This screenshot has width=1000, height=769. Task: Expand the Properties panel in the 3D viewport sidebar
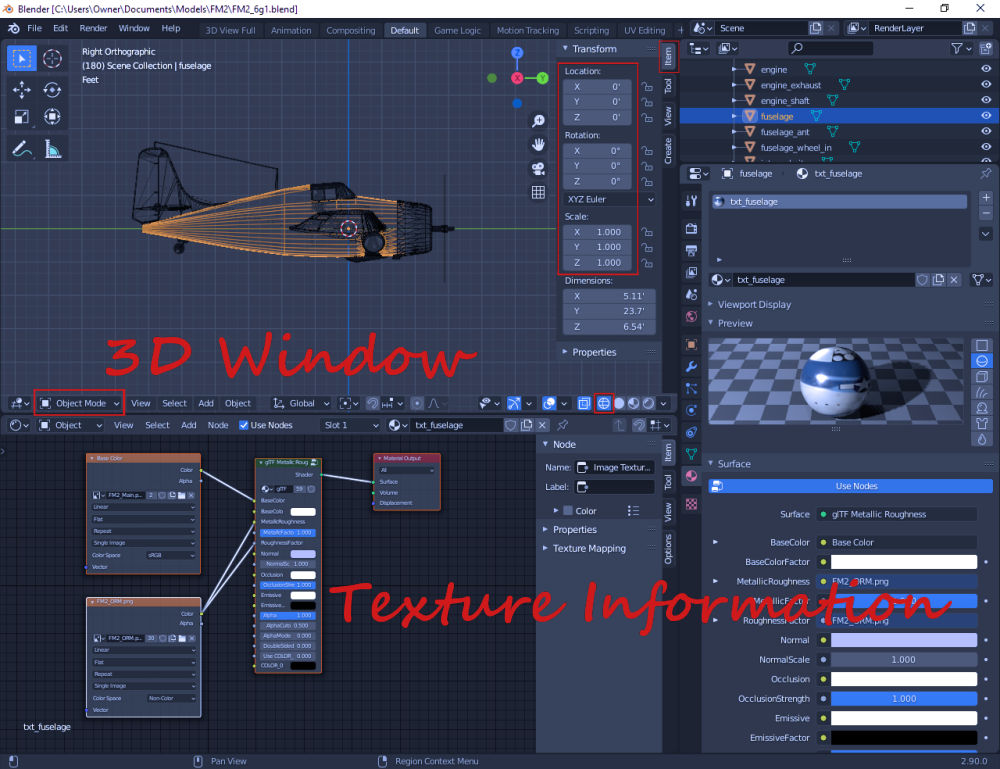(594, 352)
